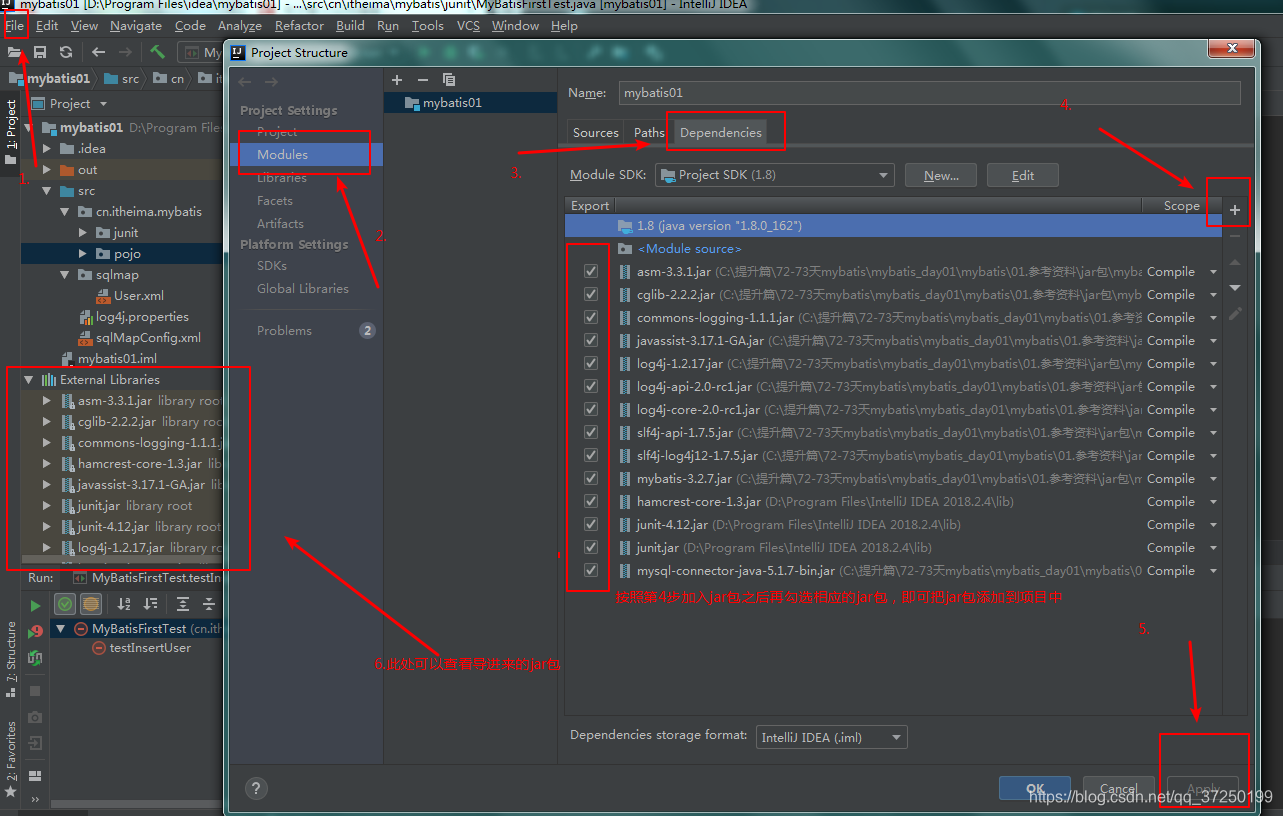The image size is (1283, 816).
Task: Click the Restore Layout icon in Run panel
Action: pos(35,775)
